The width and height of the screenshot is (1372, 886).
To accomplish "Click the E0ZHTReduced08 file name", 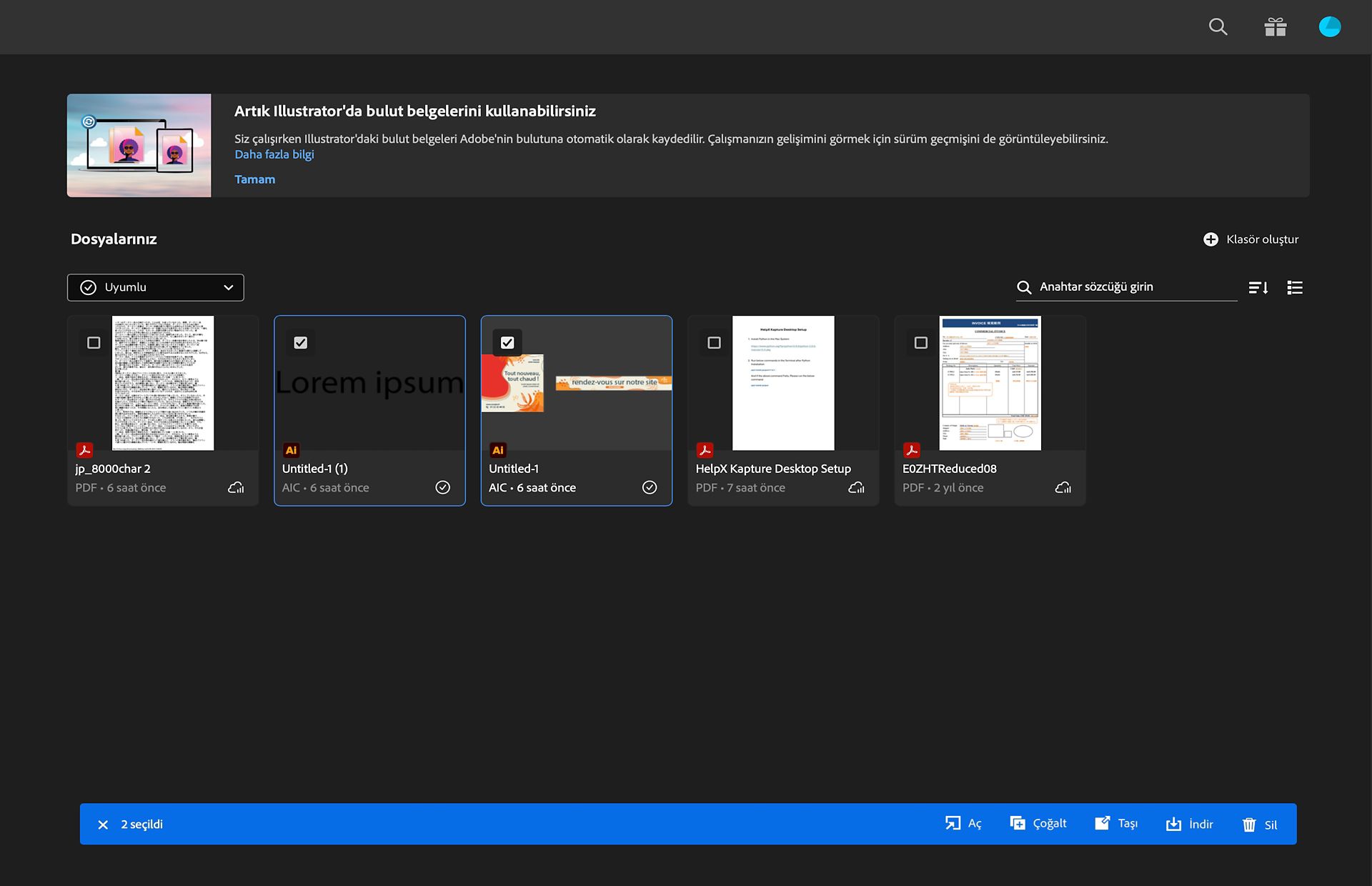I will 950,469.
